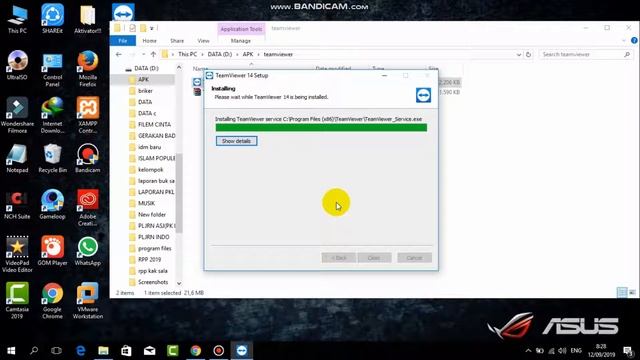Open This PC desktop icon

click(17, 19)
